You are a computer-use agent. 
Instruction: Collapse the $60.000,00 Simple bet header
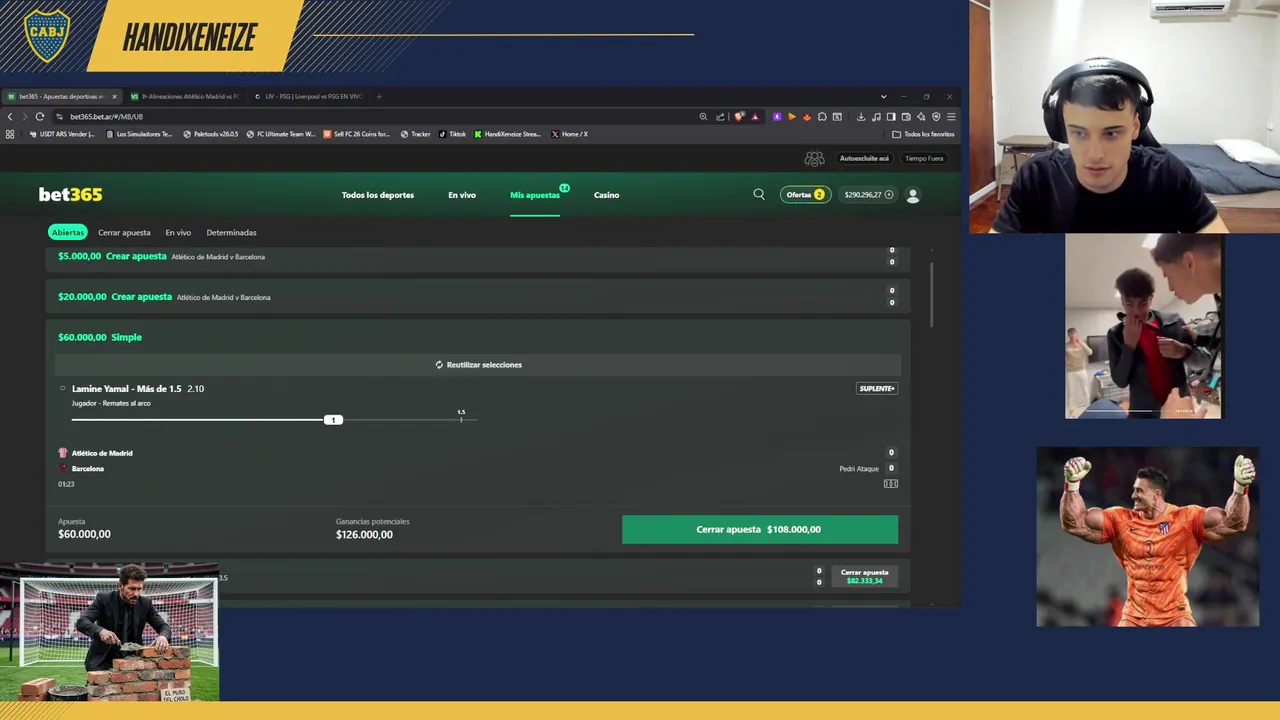(x=478, y=337)
